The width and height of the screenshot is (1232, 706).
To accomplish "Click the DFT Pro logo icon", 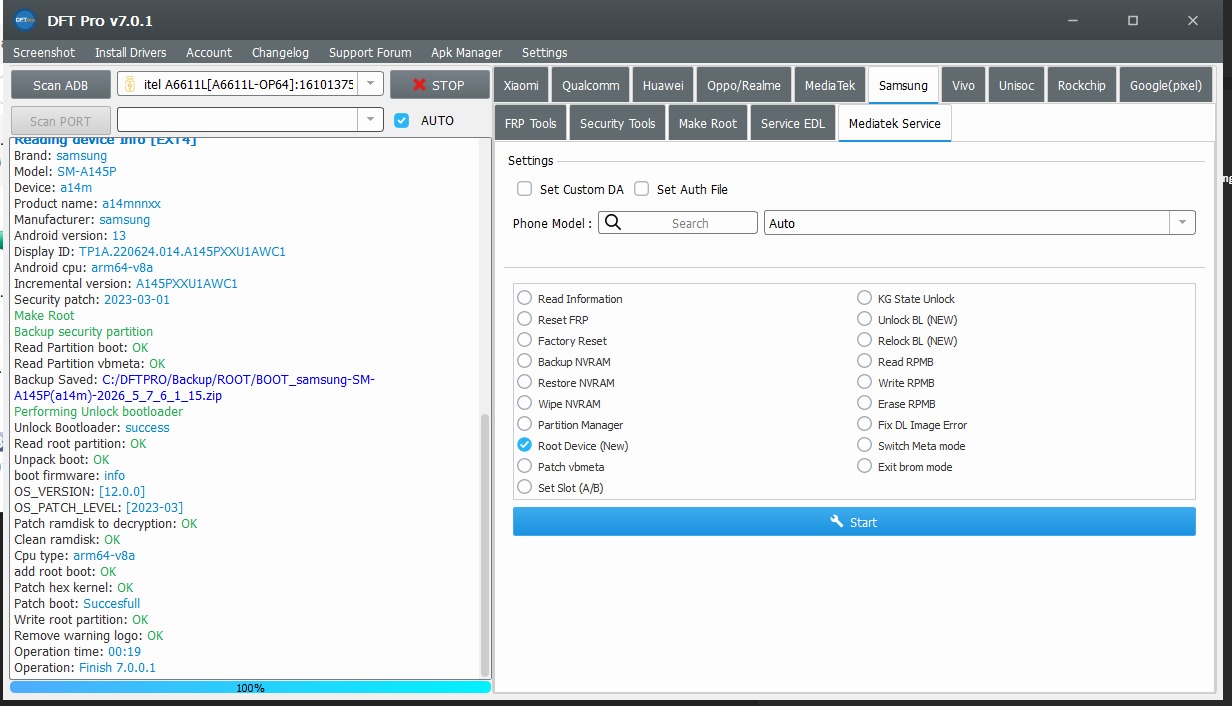I will (x=25, y=20).
